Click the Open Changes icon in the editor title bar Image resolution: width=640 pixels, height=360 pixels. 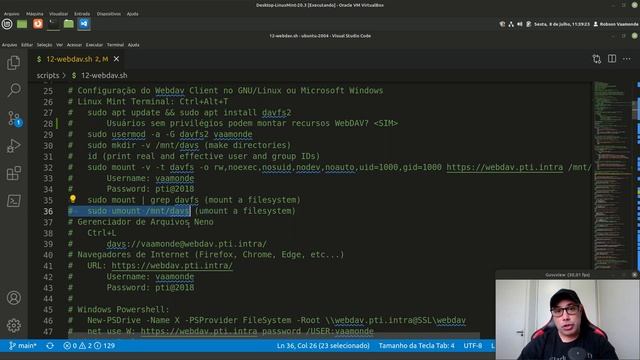click(596, 59)
